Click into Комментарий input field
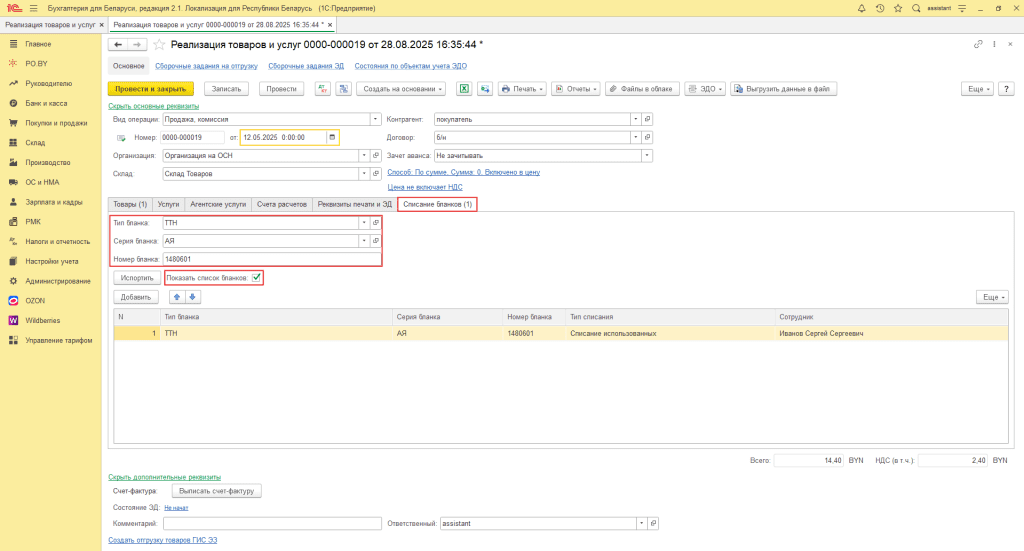This screenshot has width=1024, height=551. [272, 523]
